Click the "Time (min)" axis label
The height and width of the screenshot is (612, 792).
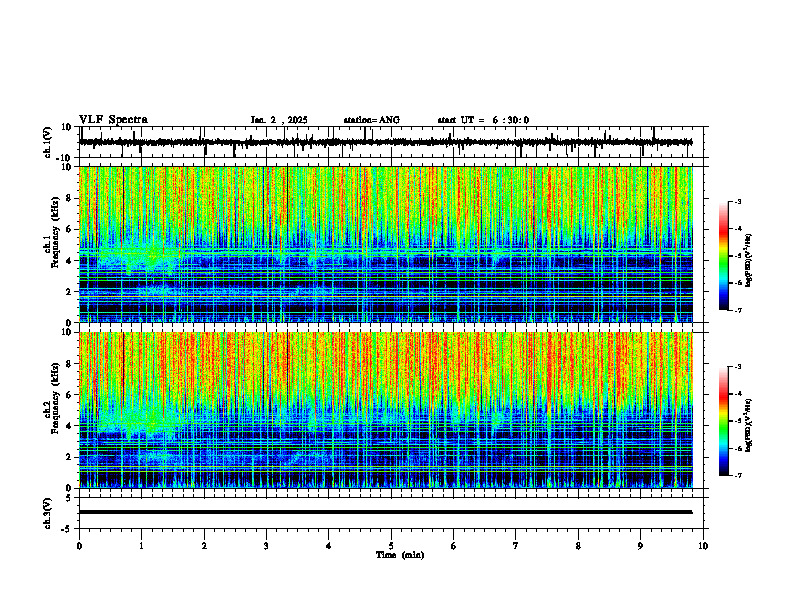click(x=400, y=555)
